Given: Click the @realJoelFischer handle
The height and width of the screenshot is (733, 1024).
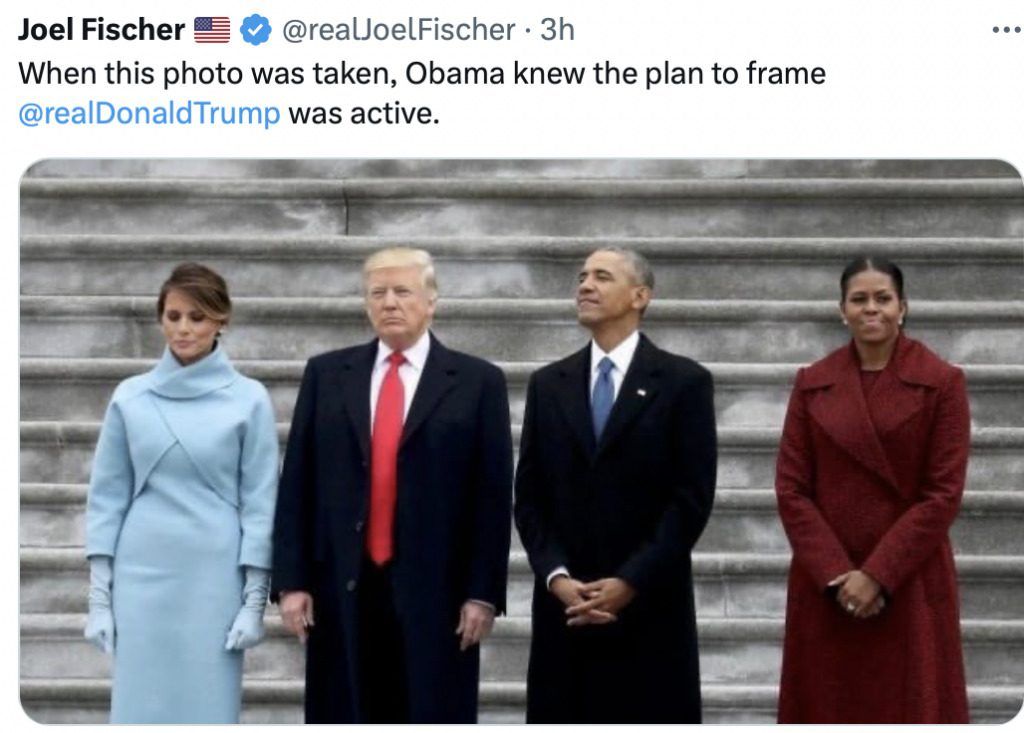Looking at the screenshot, I should 398,29.
